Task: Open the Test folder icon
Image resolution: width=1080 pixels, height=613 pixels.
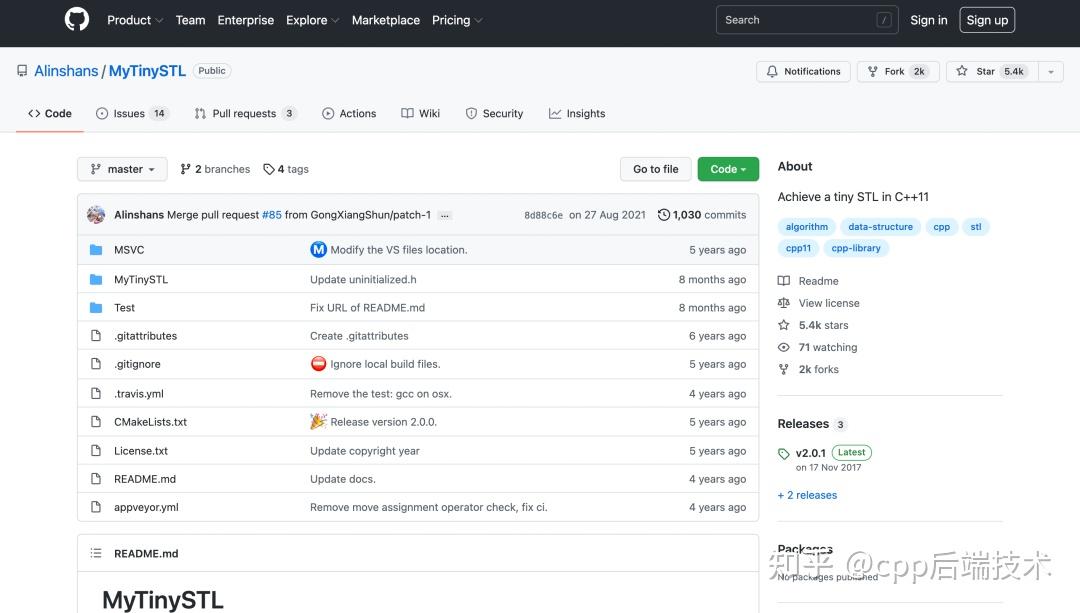Action: 96,308
